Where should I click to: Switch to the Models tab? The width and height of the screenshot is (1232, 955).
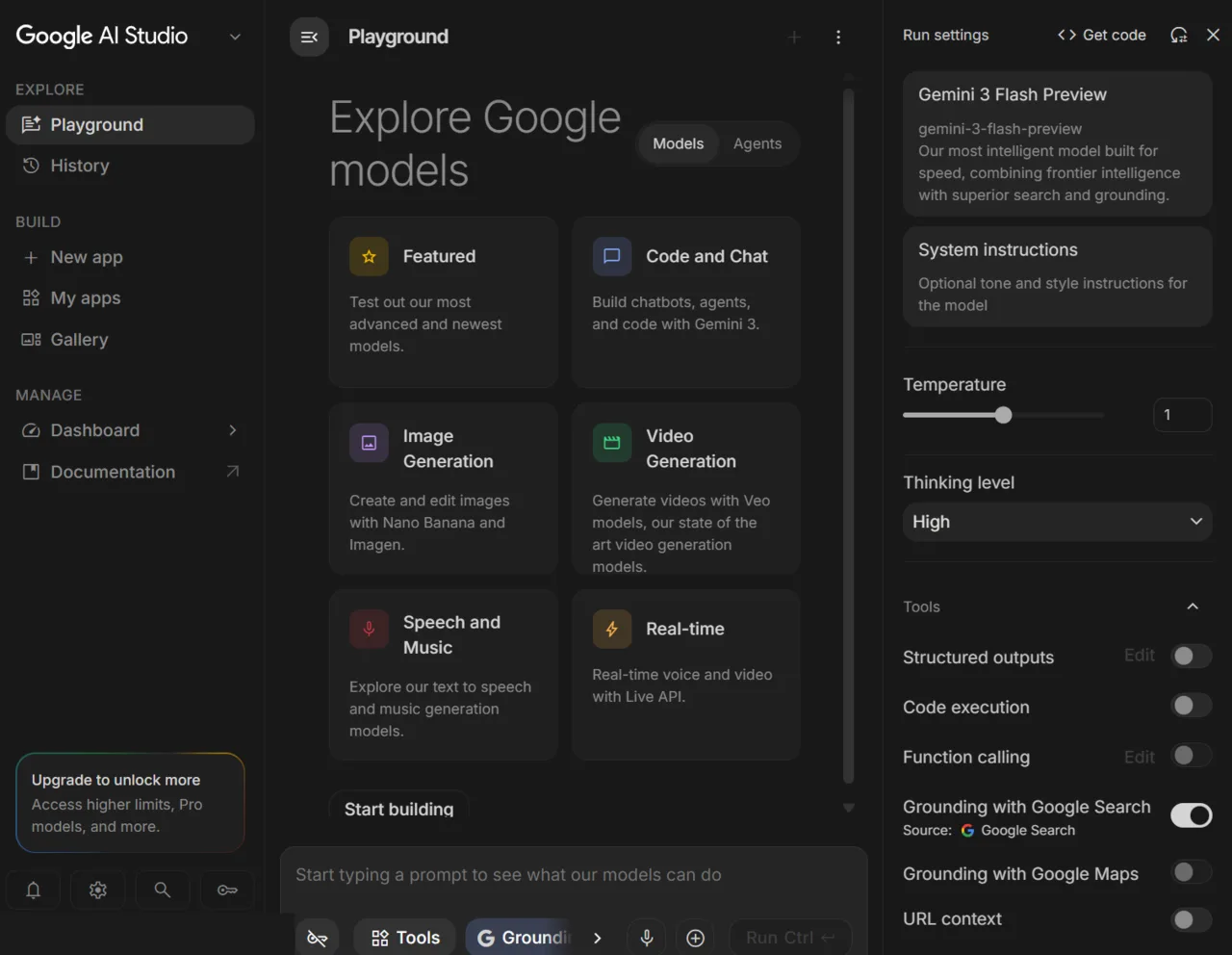(x=679, y=143)
